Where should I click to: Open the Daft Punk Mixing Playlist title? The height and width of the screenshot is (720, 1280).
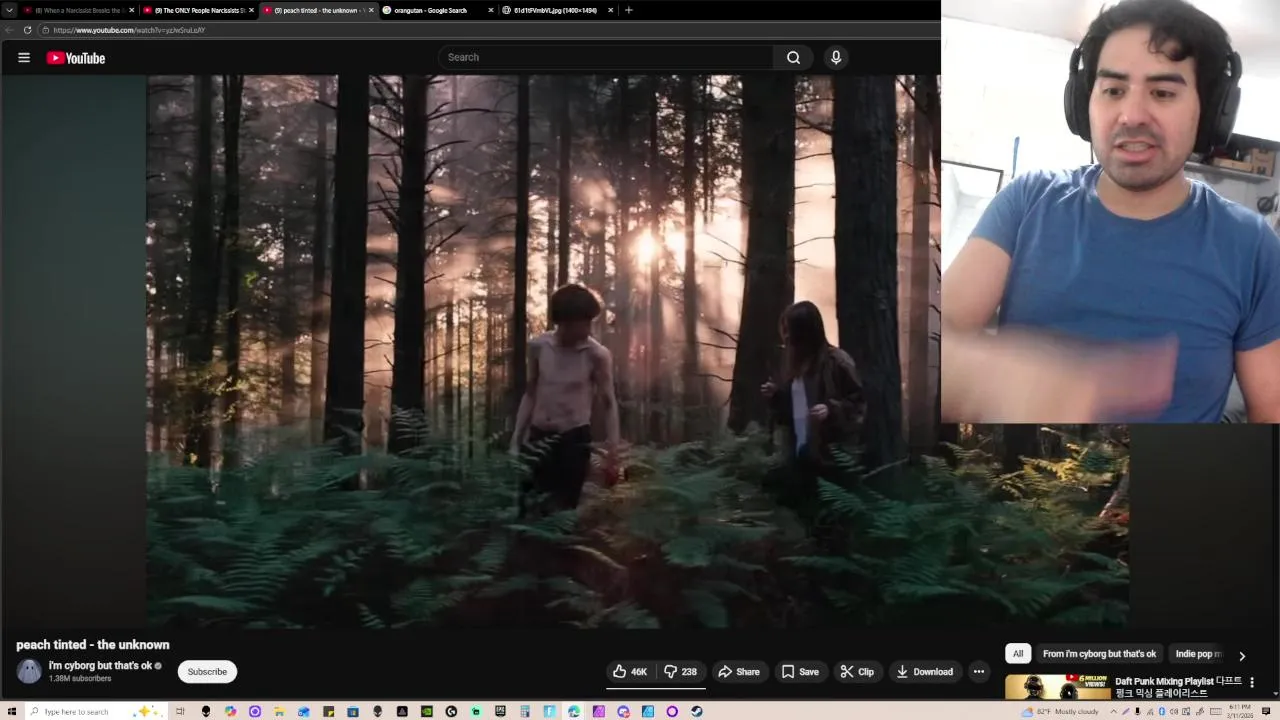point(1178,687)
